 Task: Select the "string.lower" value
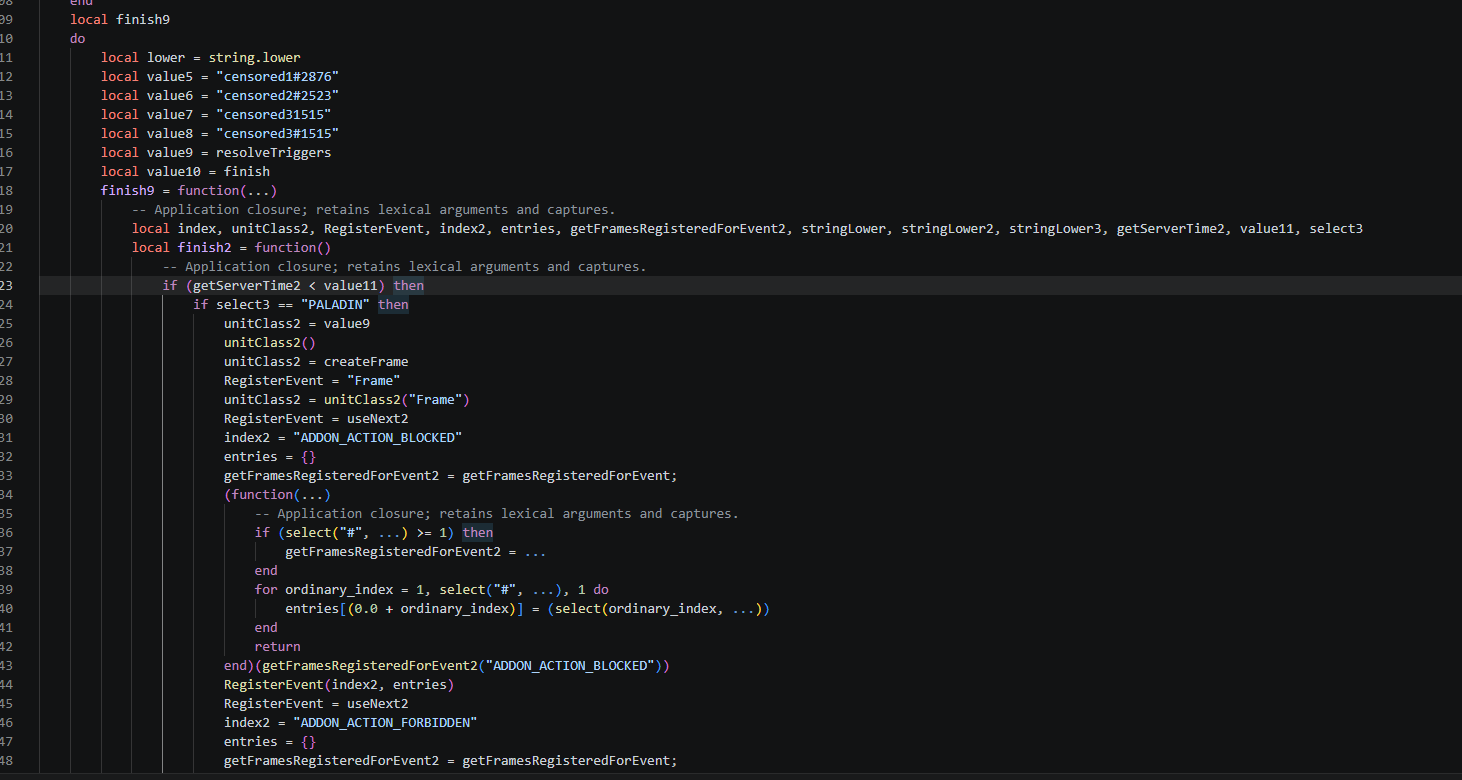click(x=254, y=57)
